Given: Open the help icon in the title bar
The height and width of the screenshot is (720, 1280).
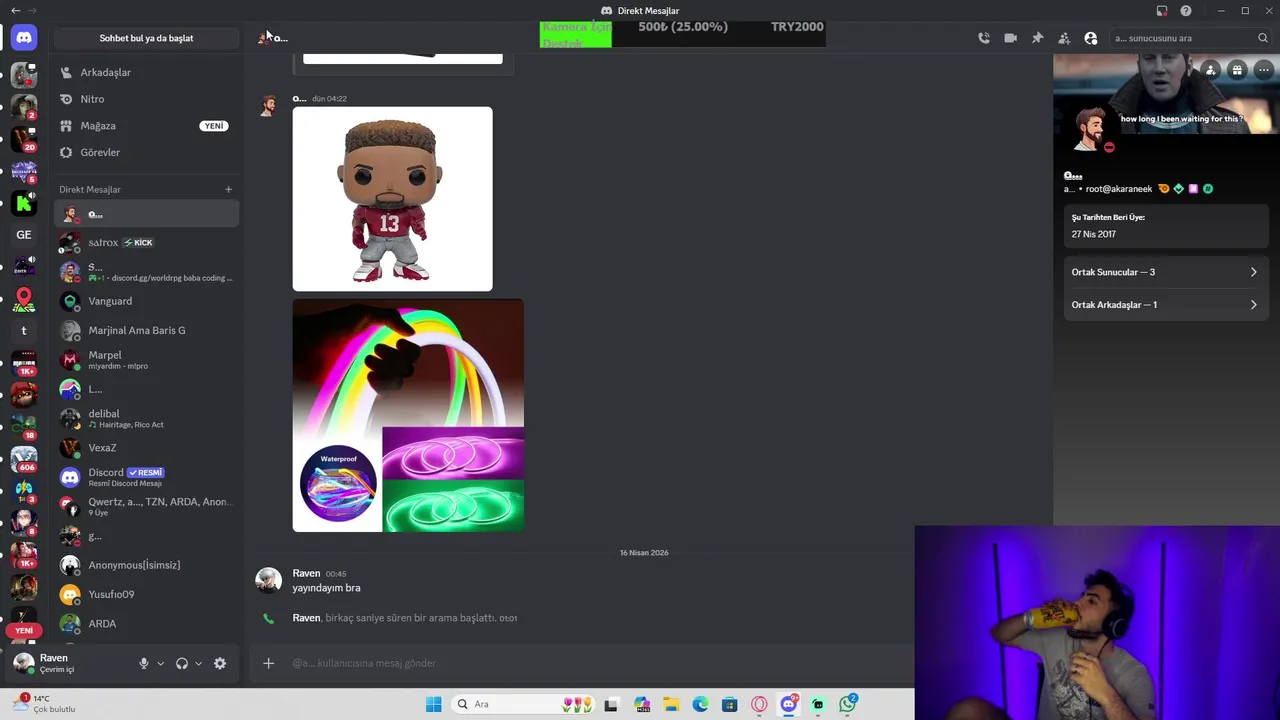Looking at the screenshot, I should point(1186,11).
